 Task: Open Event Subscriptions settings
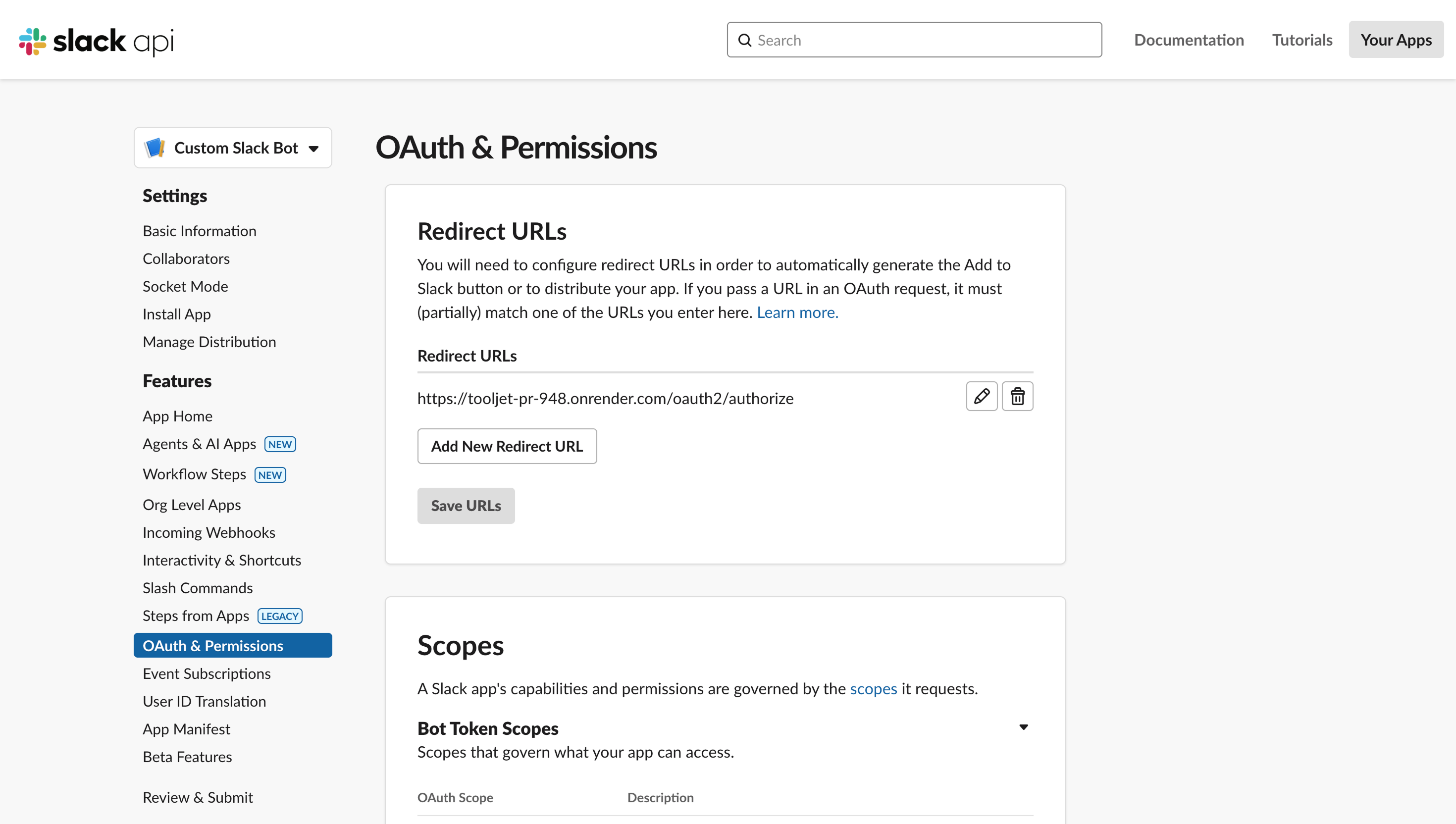(207, 673)
